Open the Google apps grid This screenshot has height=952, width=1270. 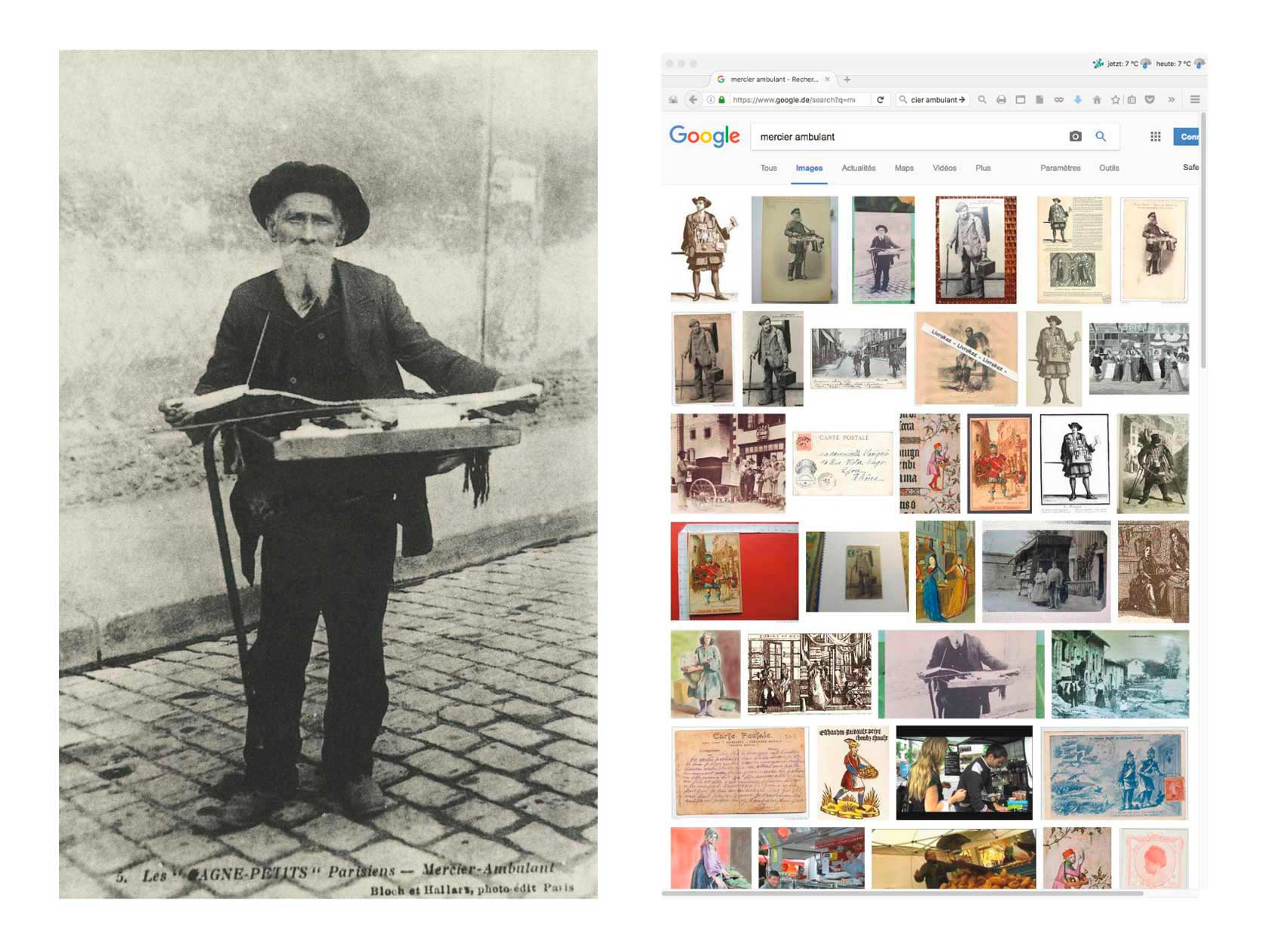coord(1155,137)
